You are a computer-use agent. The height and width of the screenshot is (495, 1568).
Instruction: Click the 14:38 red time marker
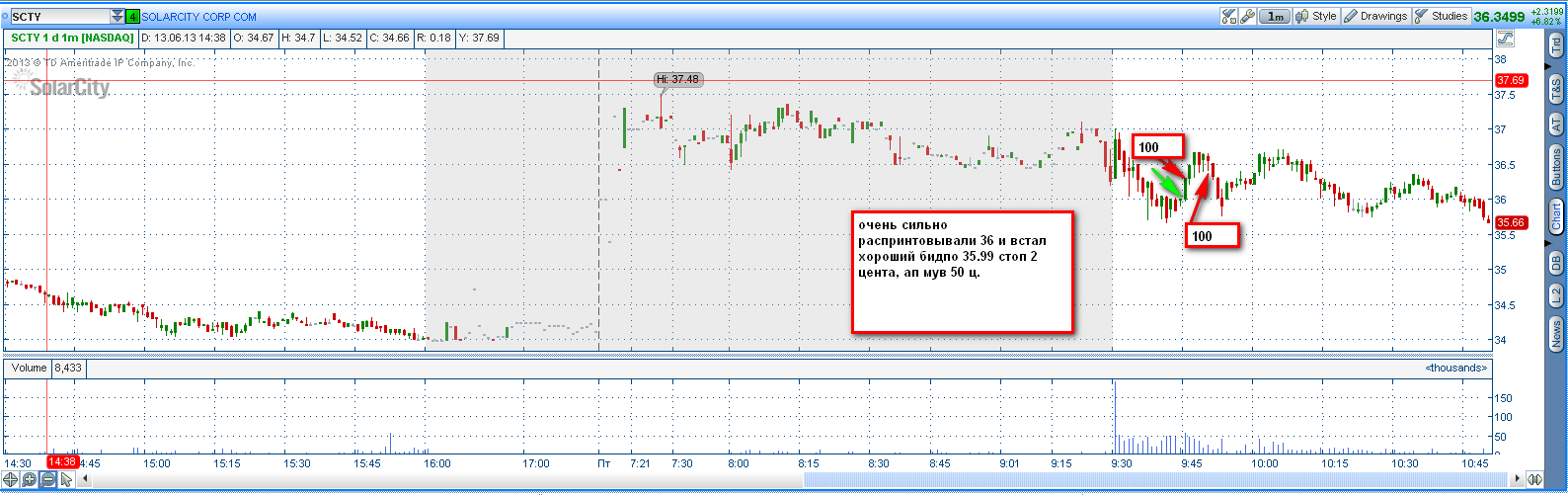[x=62, y=462]
